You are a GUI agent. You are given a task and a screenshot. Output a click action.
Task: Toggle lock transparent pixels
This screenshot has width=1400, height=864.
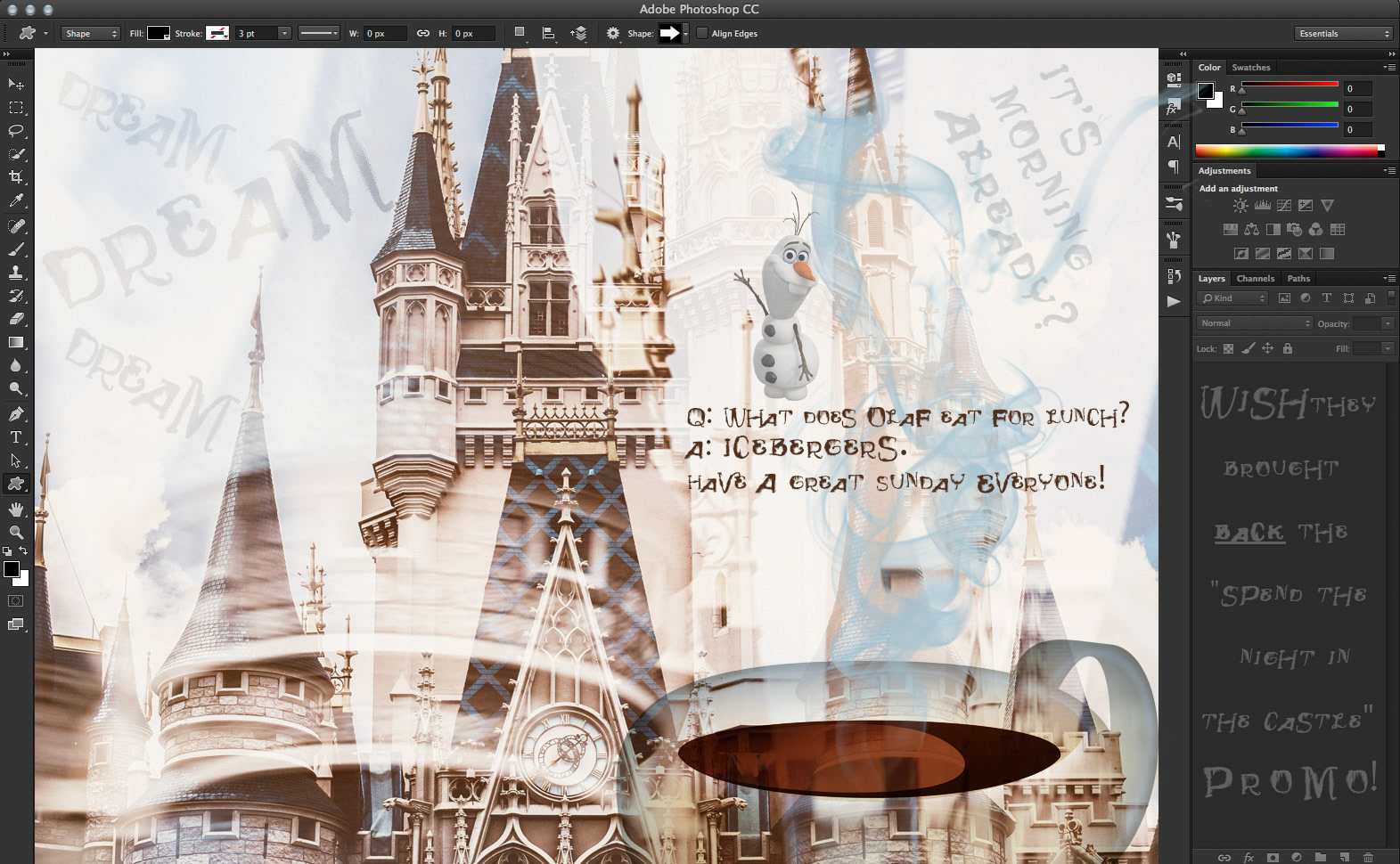pos(1228,348)
